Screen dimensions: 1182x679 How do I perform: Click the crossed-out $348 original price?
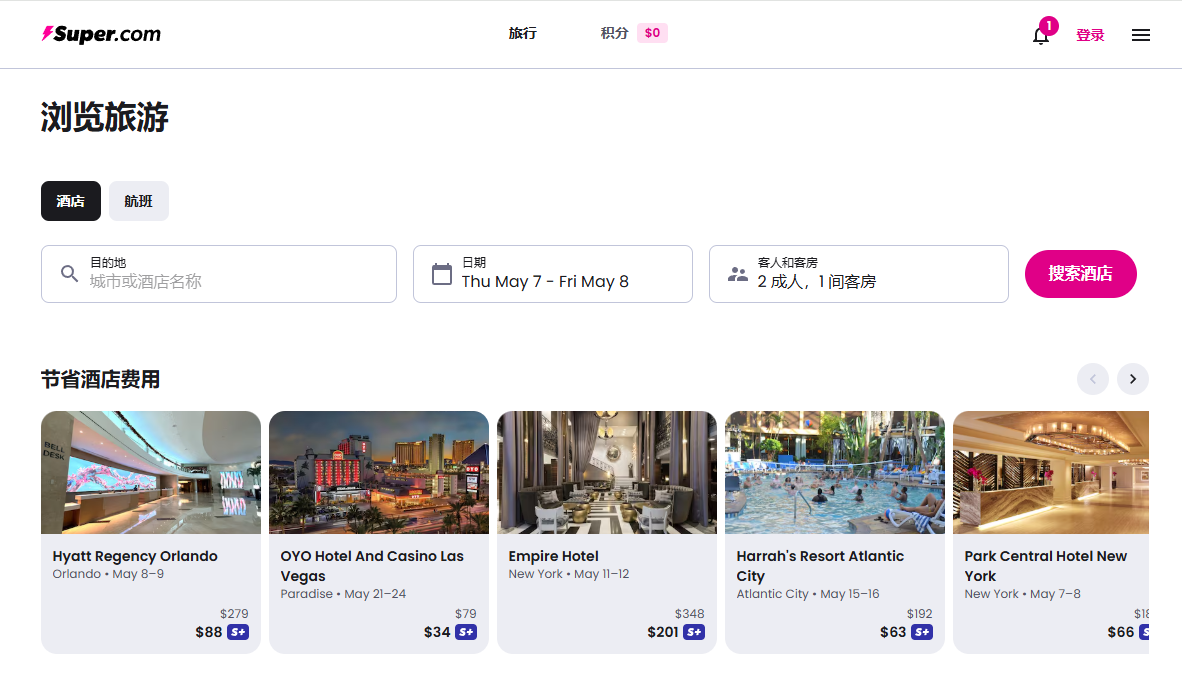(690, 614)
